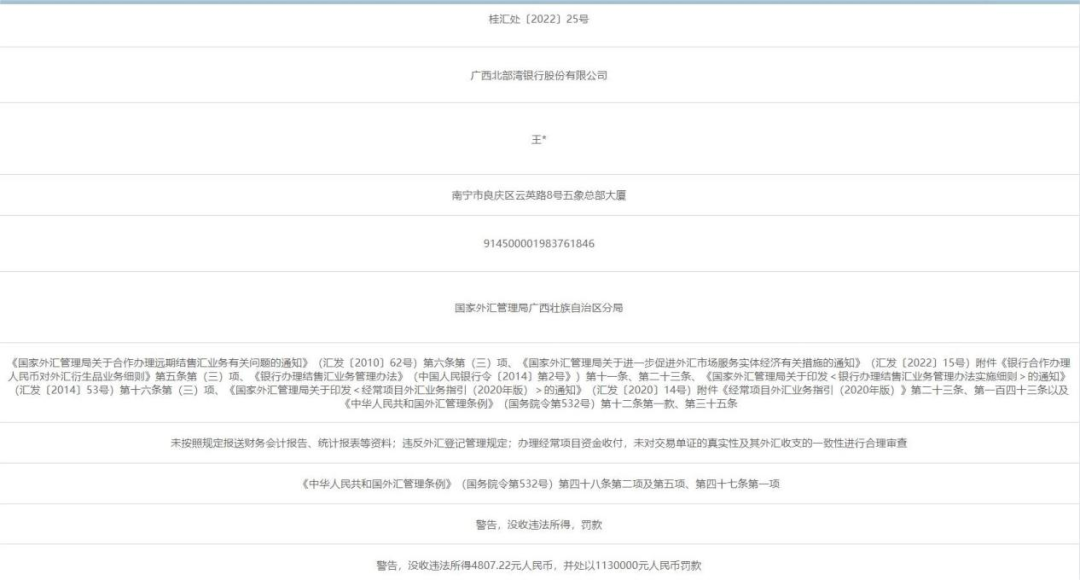
Task: Click the regulation paragraph starting 《国家外汇管理局关于合作办理远期结售汇
Action: (539, 383)
